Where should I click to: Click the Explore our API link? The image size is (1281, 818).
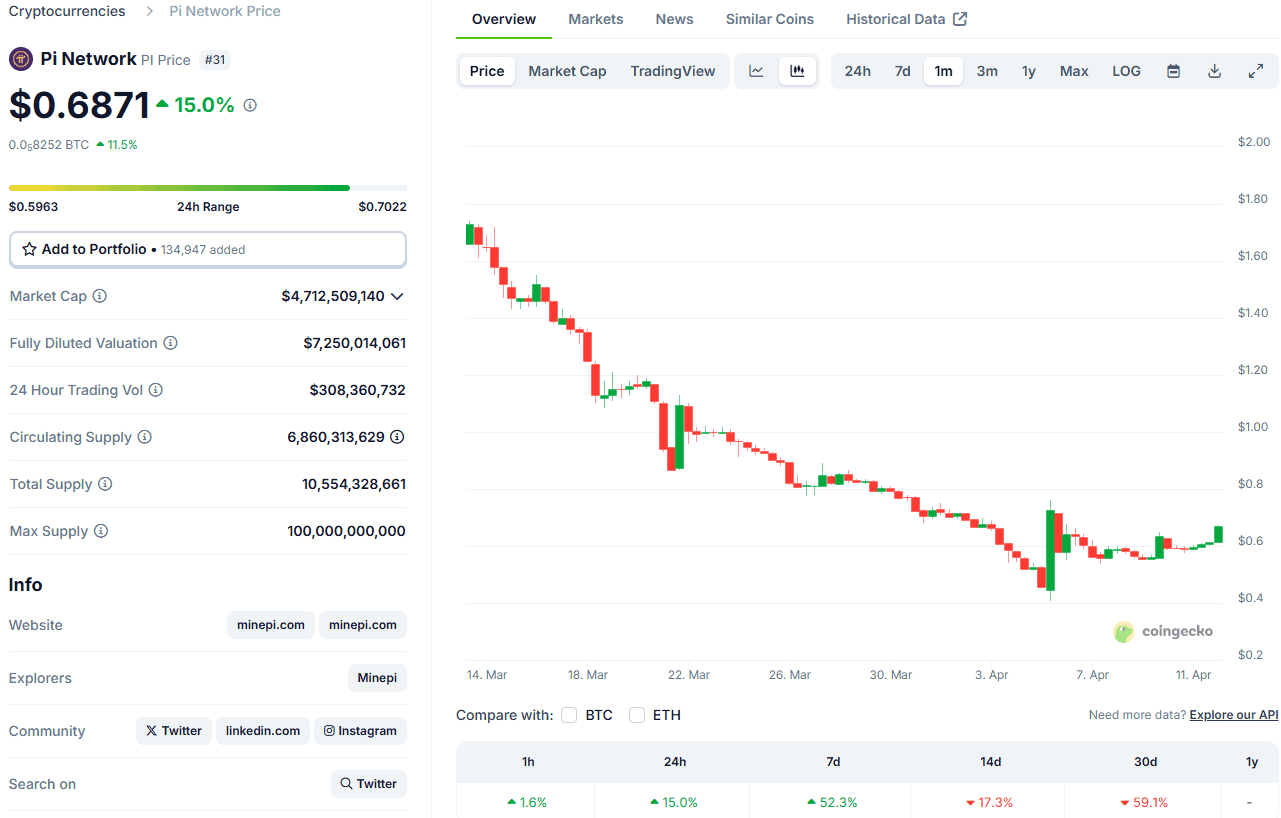click(x=1233, y=714)
